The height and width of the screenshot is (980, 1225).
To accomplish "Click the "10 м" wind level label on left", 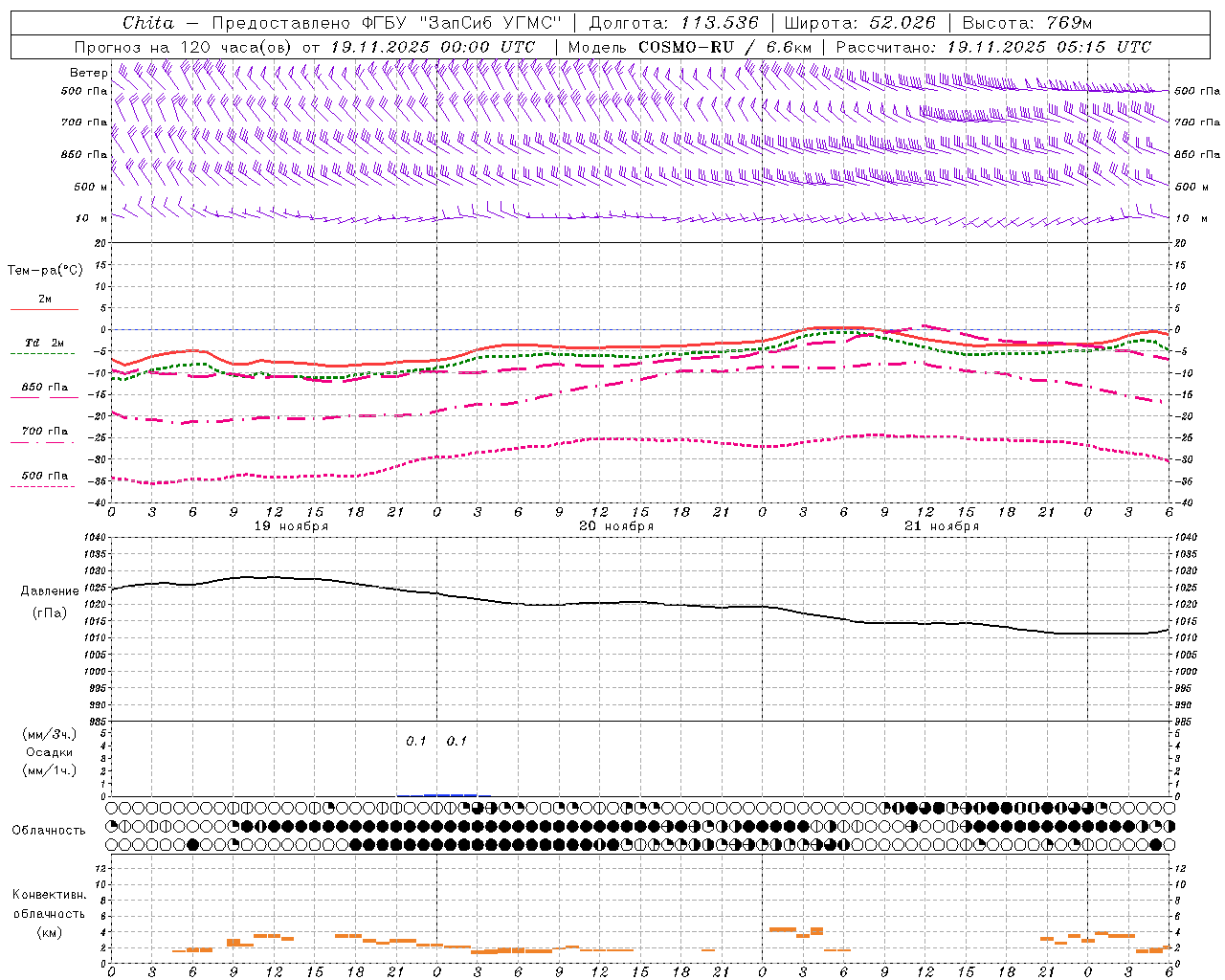I will click(x=91, y=218).
